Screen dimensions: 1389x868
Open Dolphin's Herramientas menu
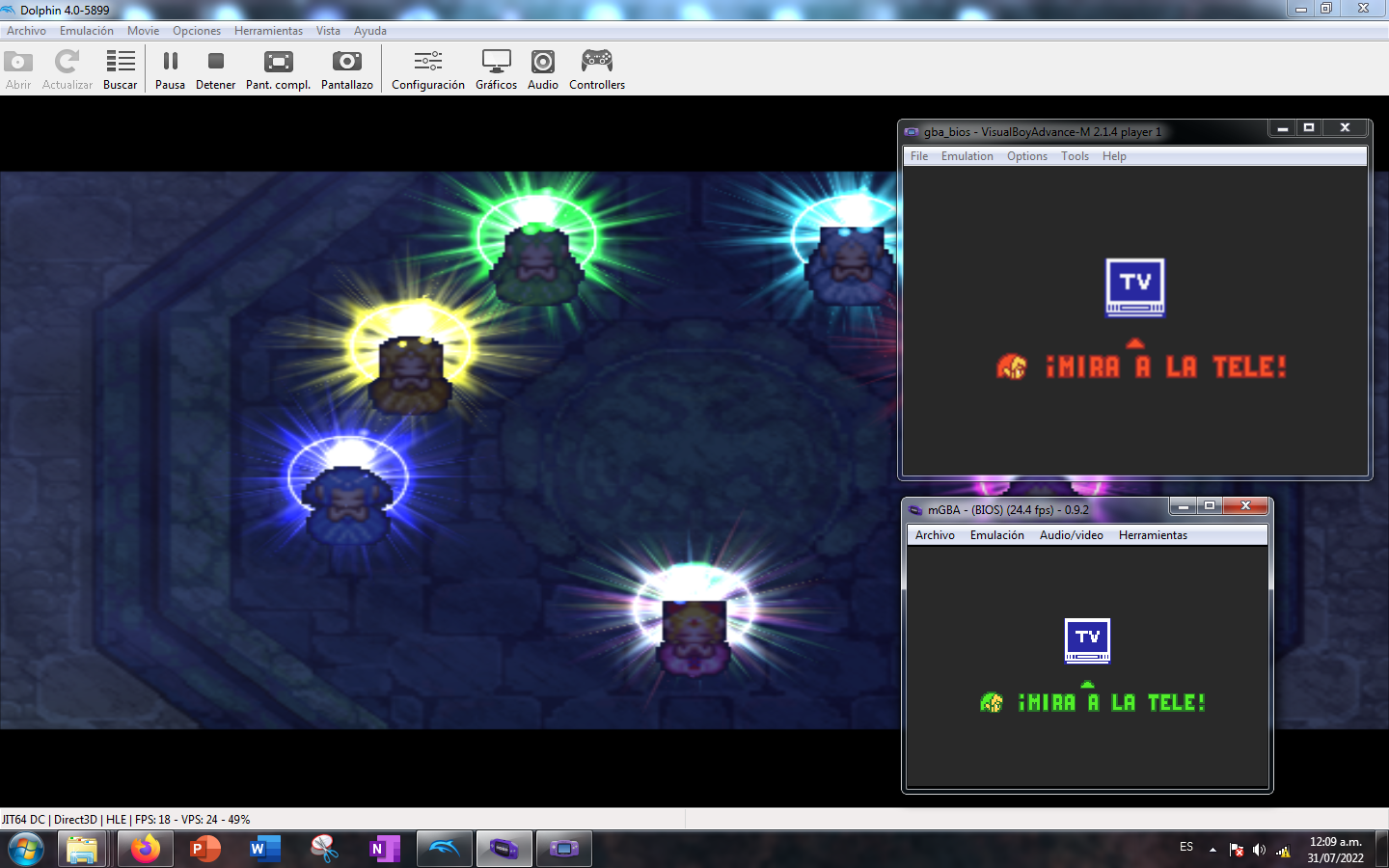(268, 31)
